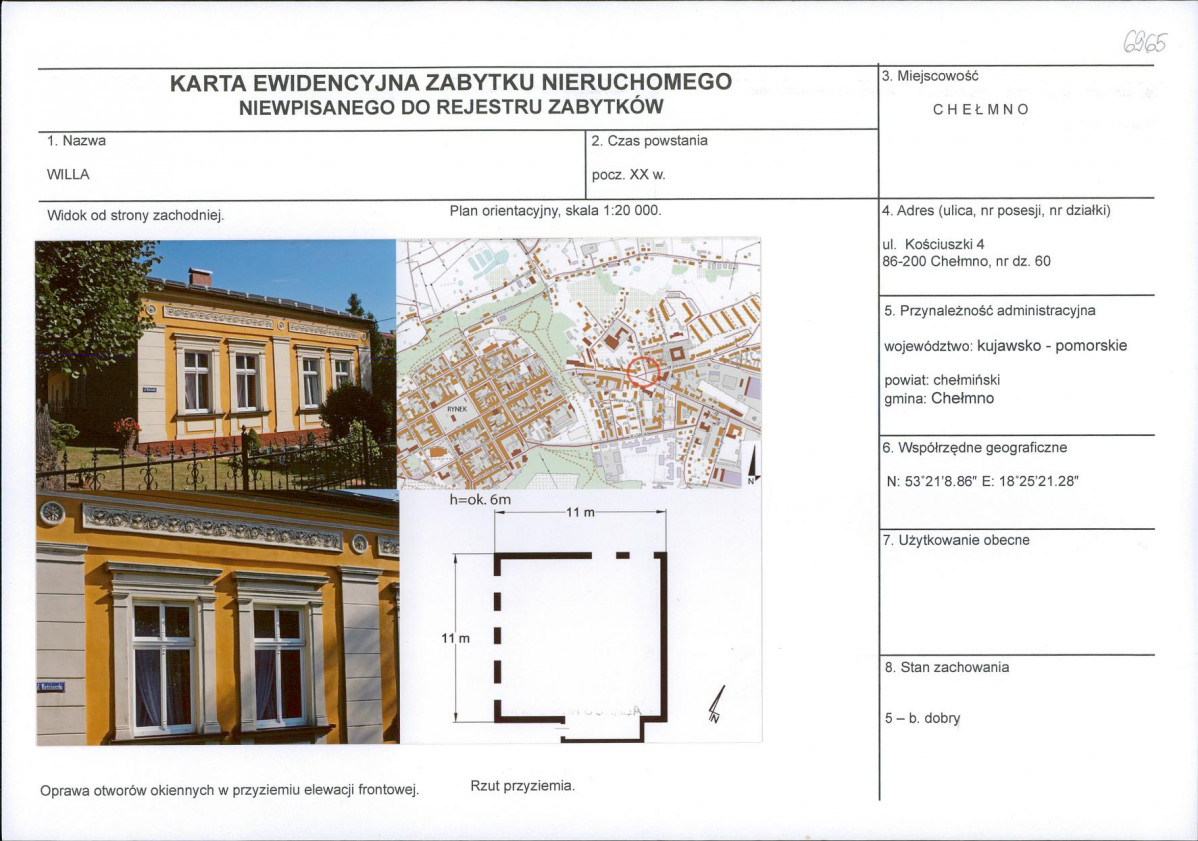This screenshot has height=841, width=1198.
Task: Select '8. Stan zachowania' label
Action: [x=947, y=668]
